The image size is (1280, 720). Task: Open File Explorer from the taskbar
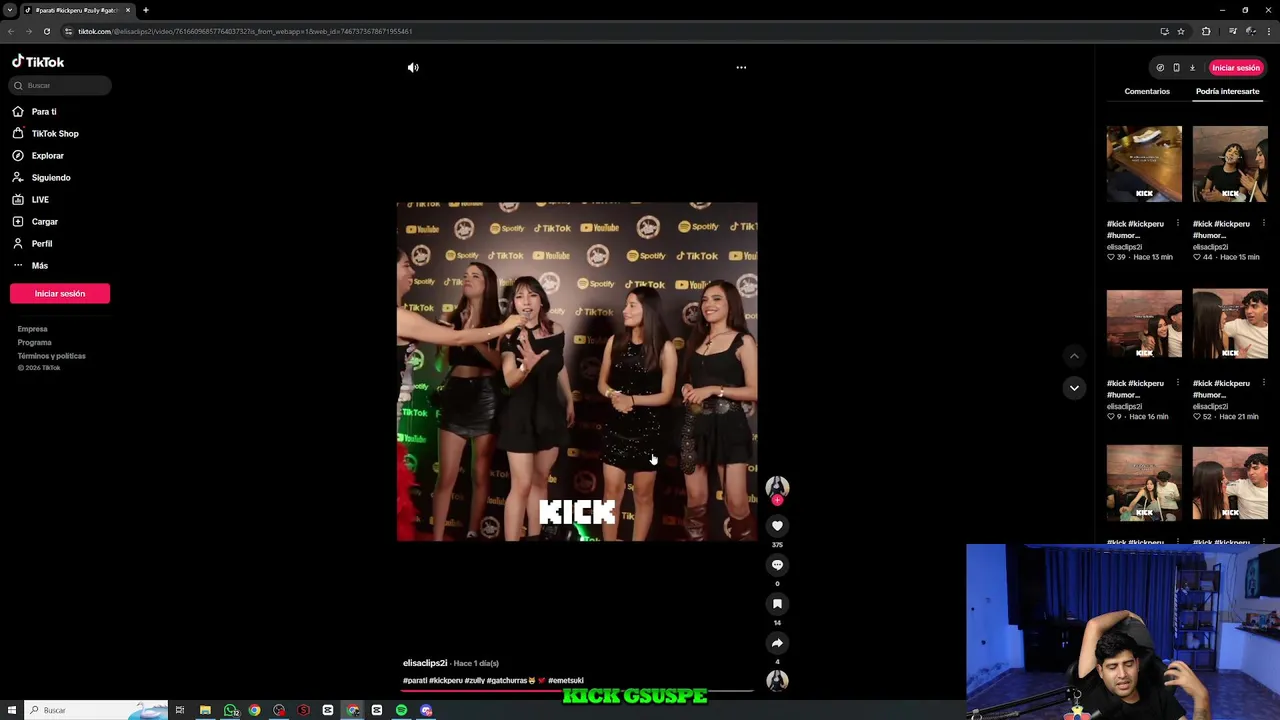[205, 710]
